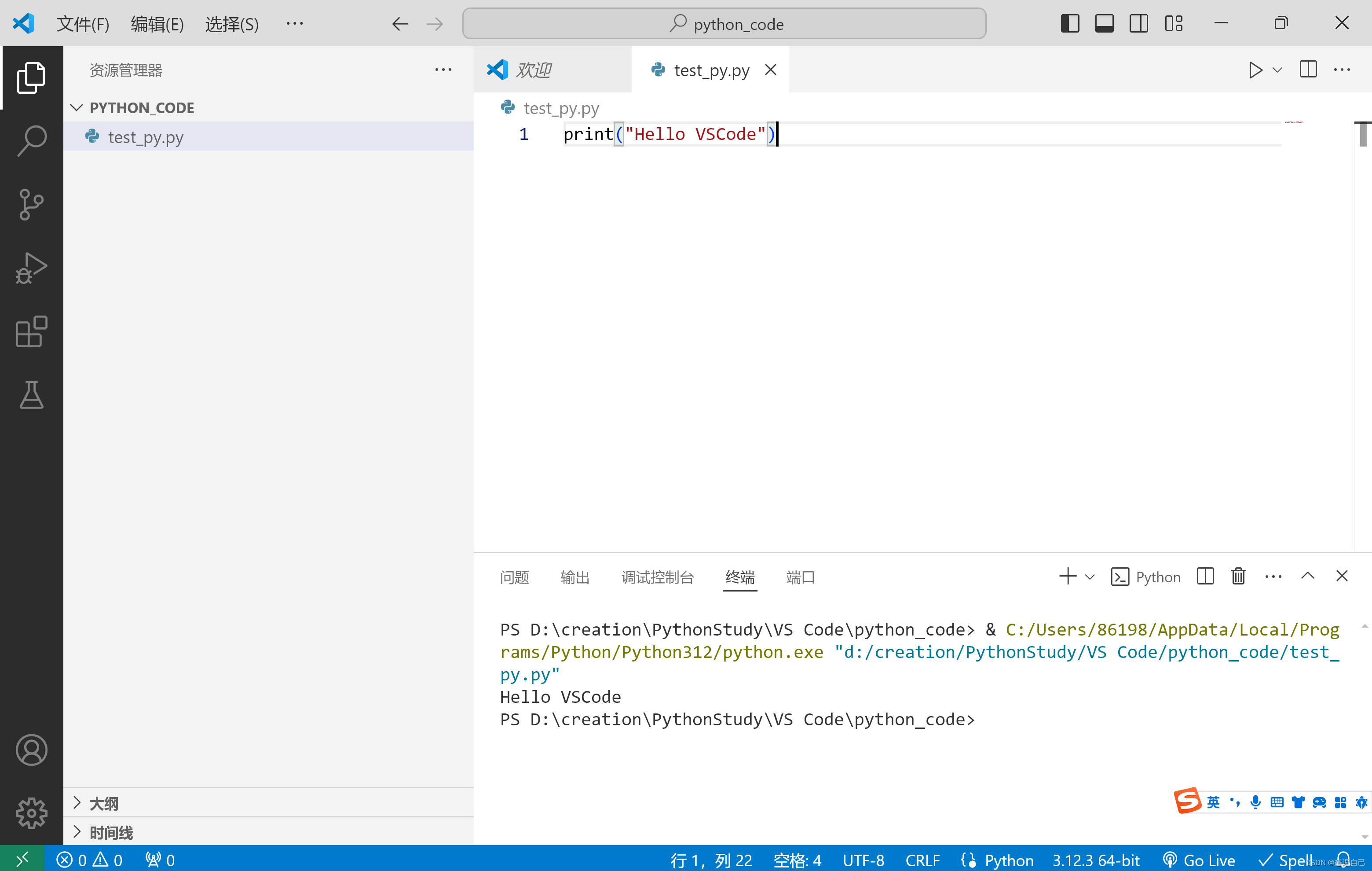Open new terminal profile dropdown chevron

pyautogui.click(x=1090, y=577)
